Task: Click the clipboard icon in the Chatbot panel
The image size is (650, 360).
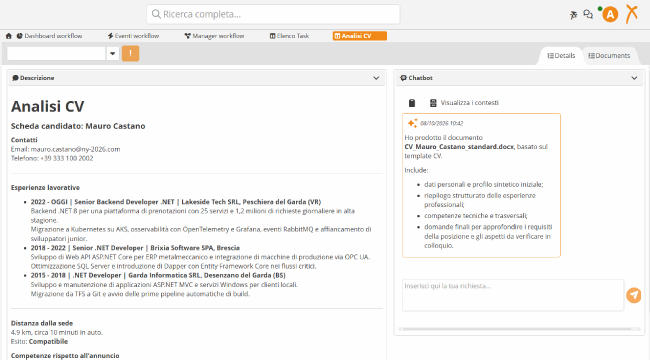Action: [412, 103]
